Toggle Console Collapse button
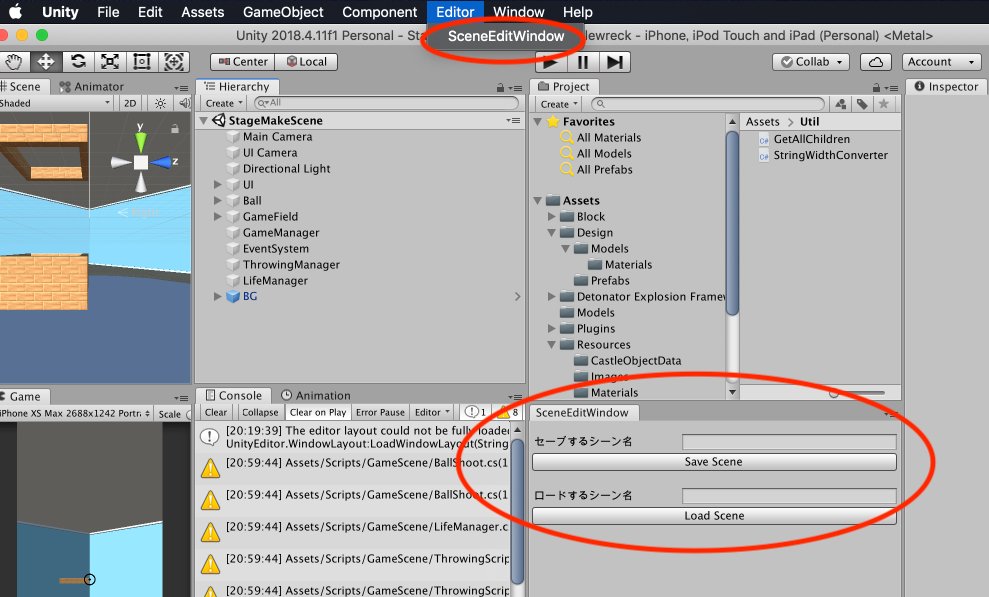 tap(260, 412)
